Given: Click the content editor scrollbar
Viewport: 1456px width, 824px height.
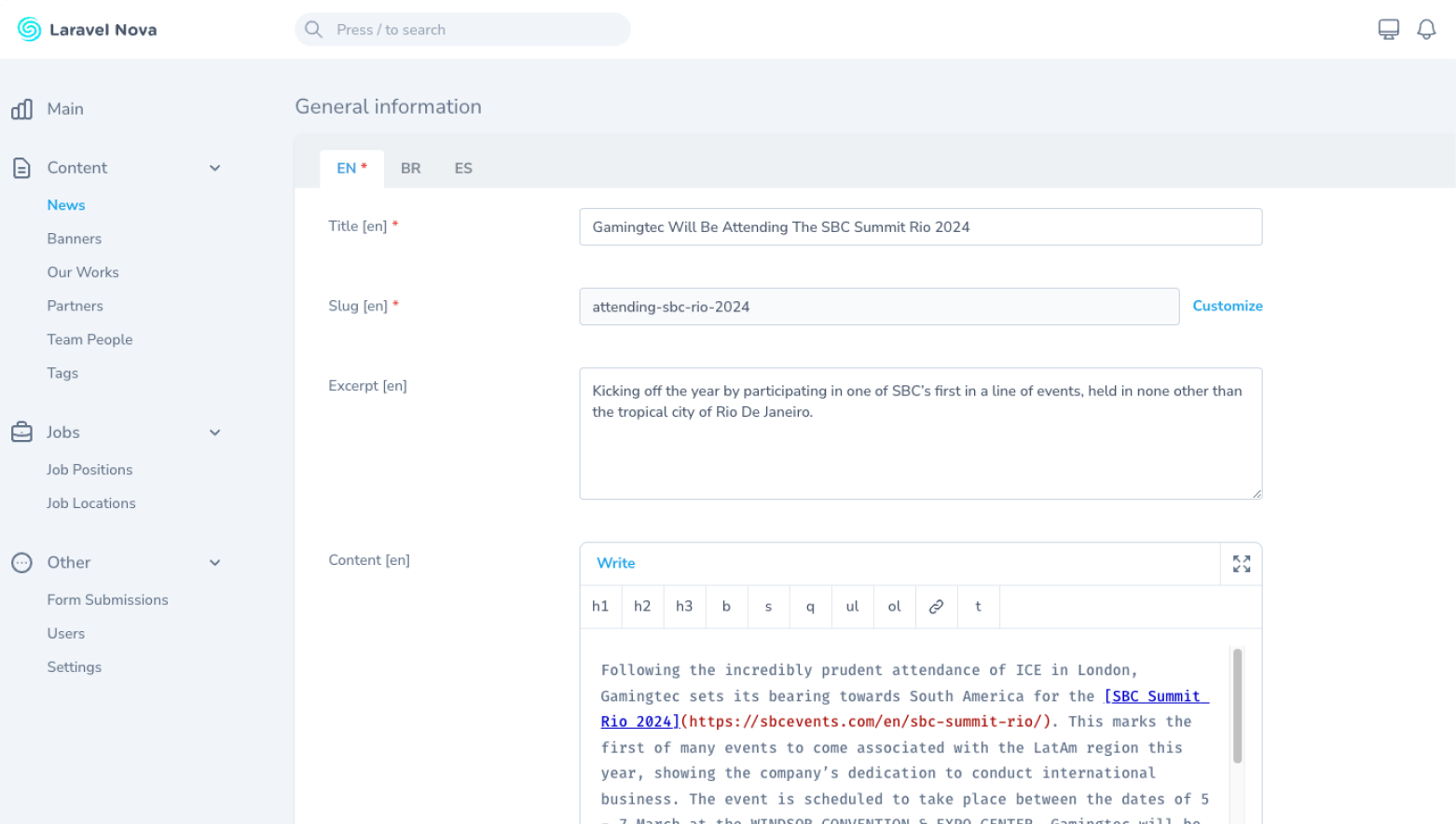Looking at the screenshot, I should coord(1237,706).
